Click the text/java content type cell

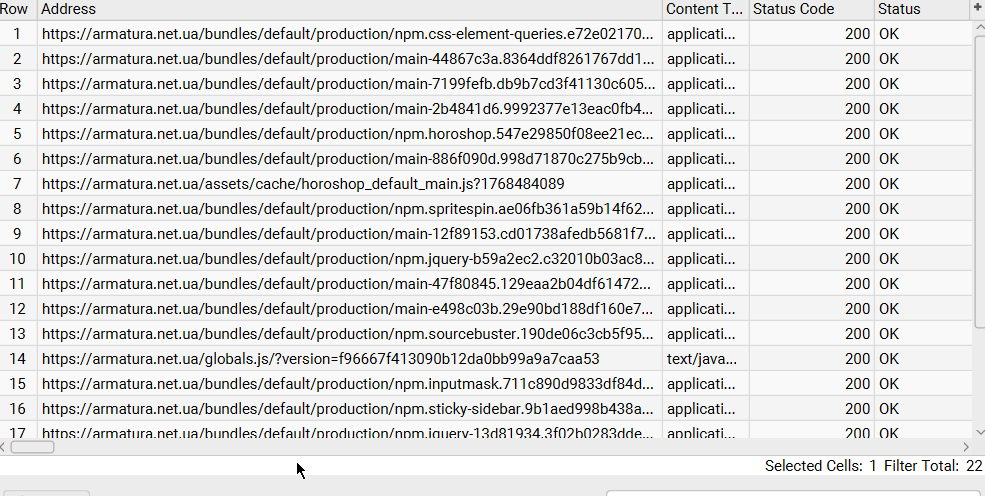[704, 358]
